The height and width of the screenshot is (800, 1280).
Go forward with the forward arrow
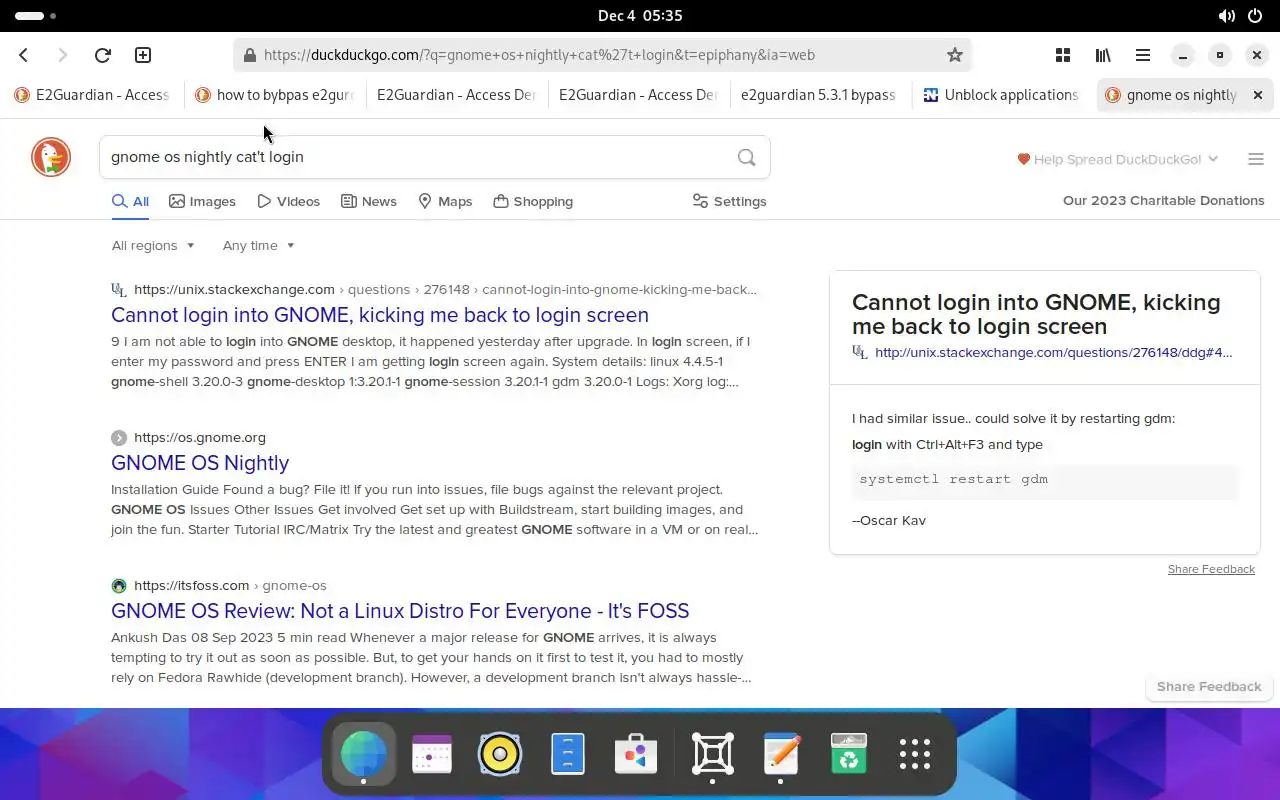(62, 55)
